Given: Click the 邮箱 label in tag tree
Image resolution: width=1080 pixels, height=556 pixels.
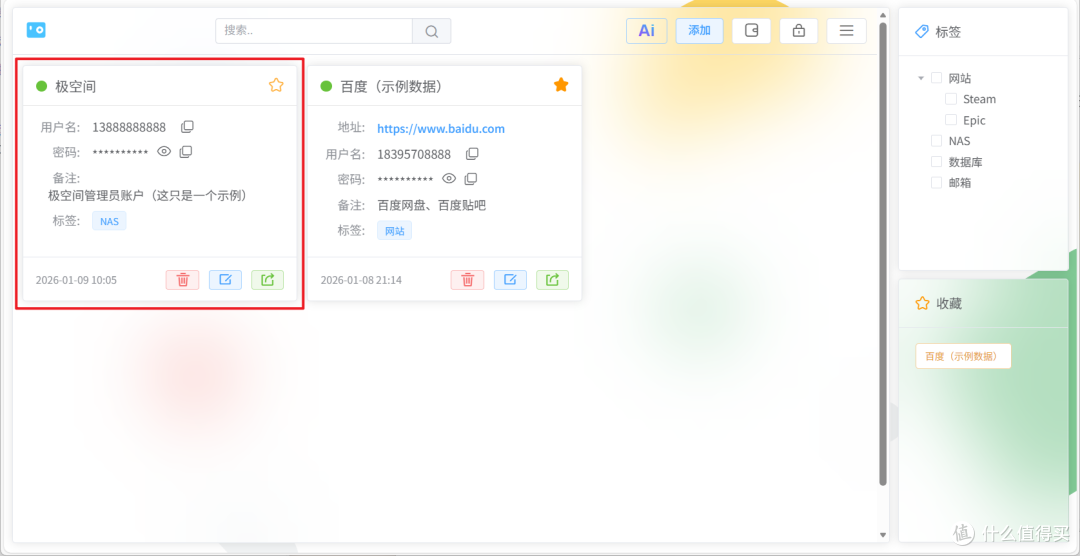Looking at the screenshot, I should click(960, 183).
